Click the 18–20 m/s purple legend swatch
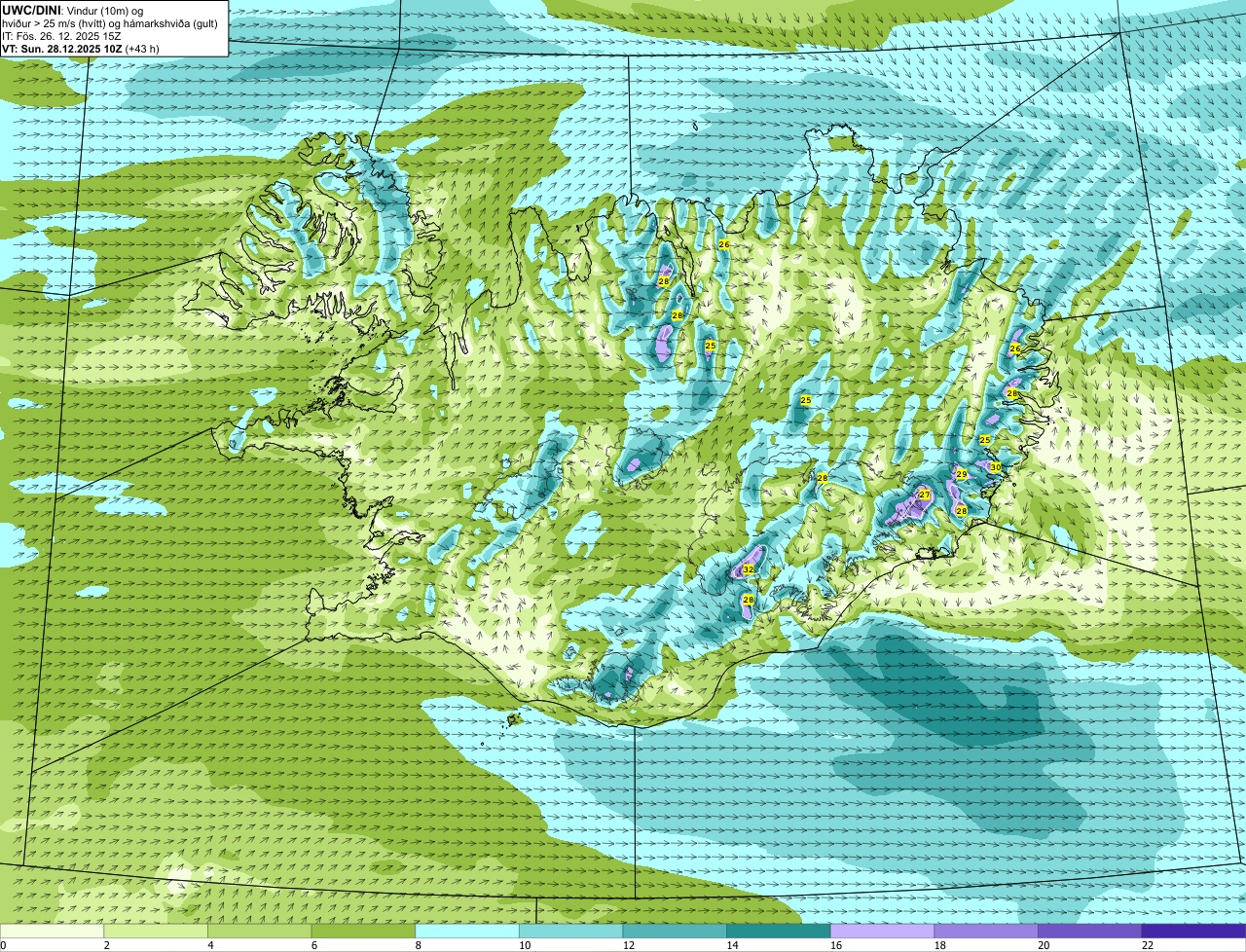Viewport: 1246px width, 952px height. click(x=986, y=931)
